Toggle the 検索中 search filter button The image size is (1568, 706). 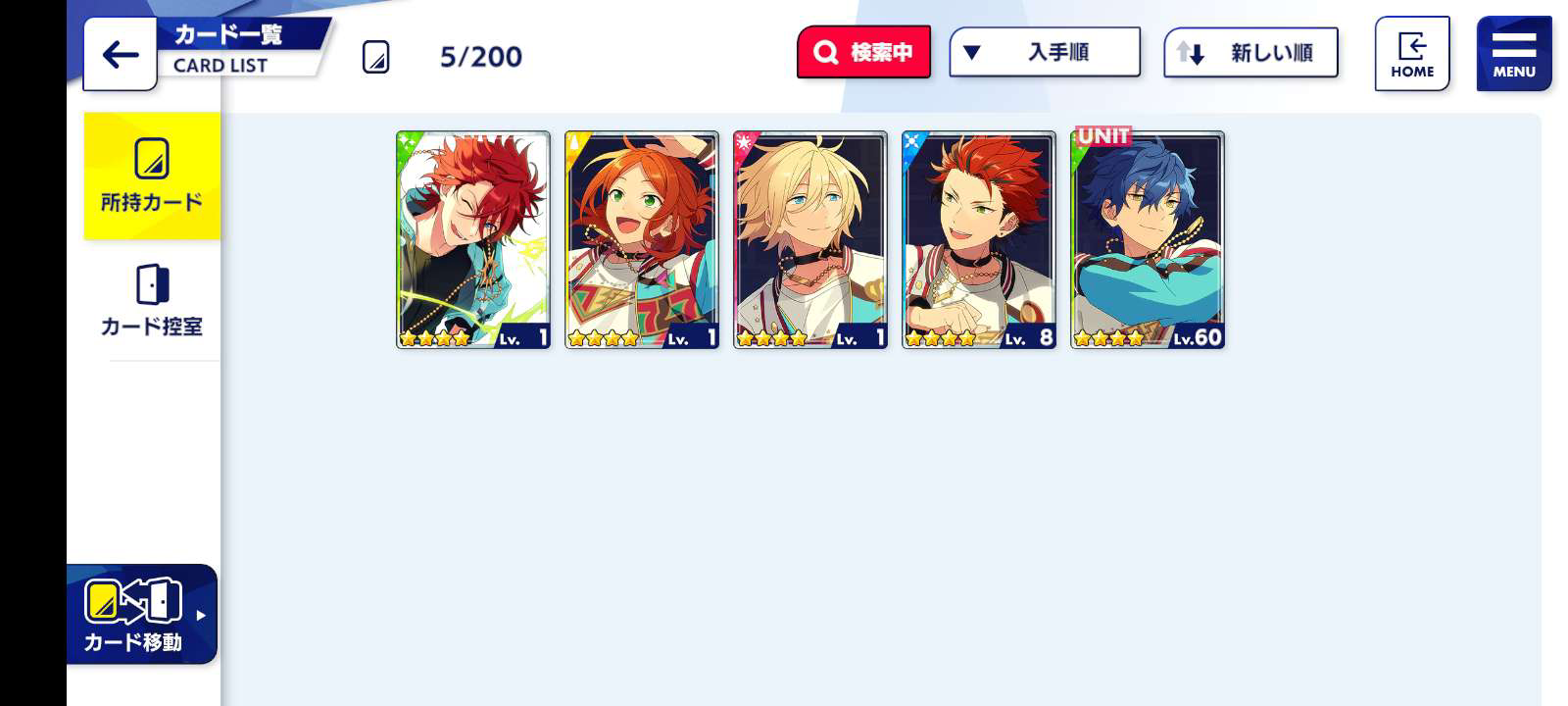pyautogui.click(x=863, y=52)
